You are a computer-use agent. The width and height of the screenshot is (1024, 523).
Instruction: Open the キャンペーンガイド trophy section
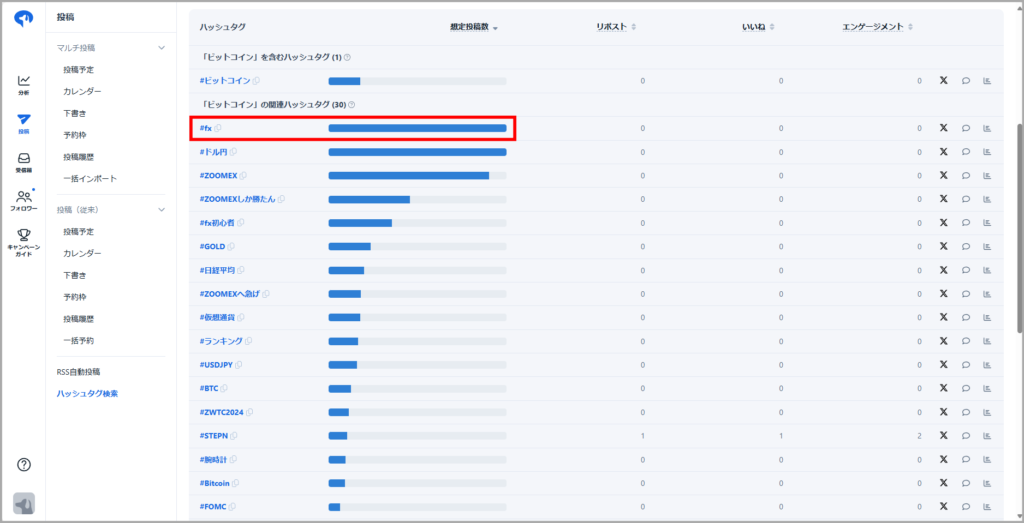pos(24,242)
